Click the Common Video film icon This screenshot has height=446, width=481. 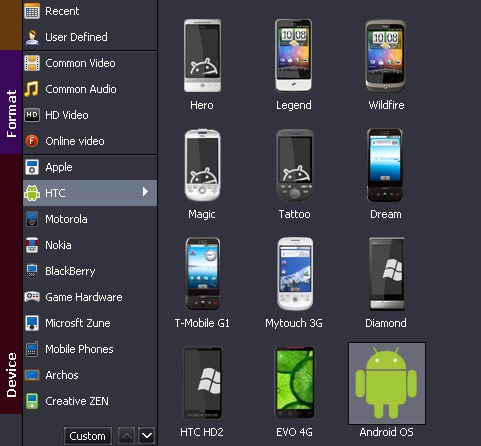pyautogui.click(x=32, y=63)
